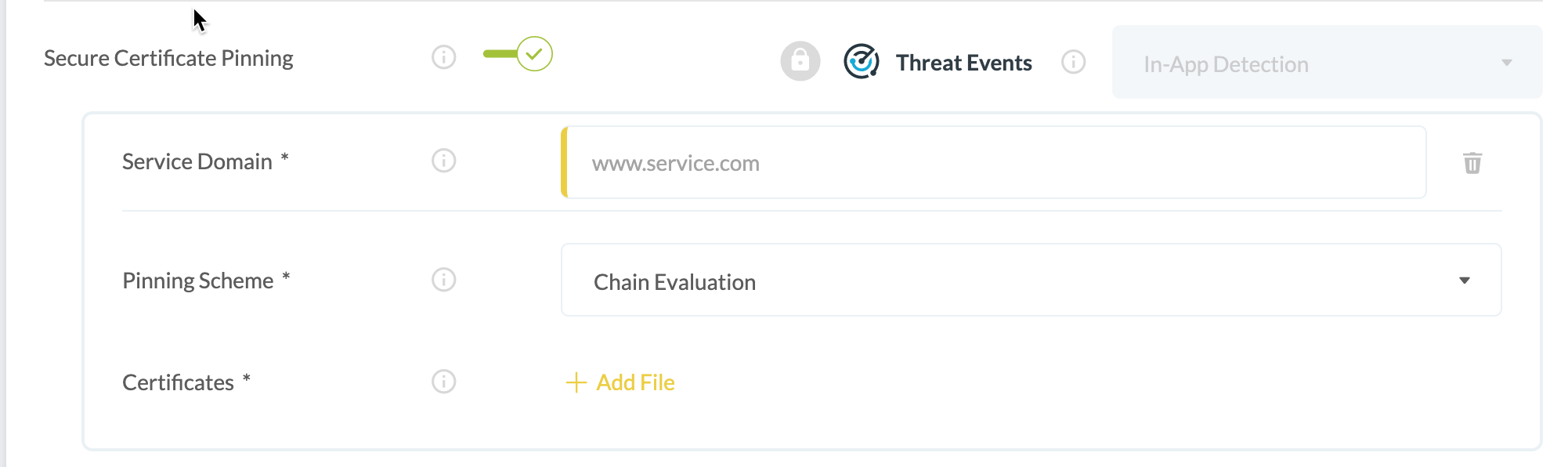
Task: Delete the service domain with trash icon
Action: [1472, 163]
